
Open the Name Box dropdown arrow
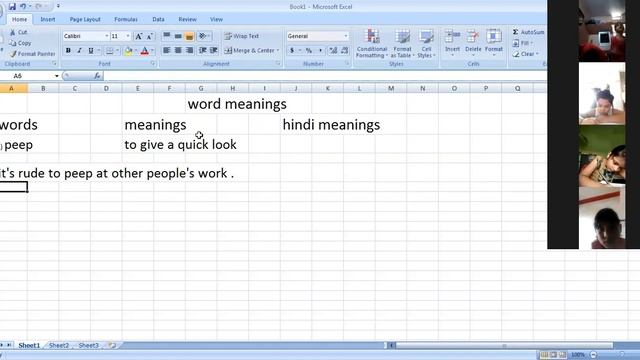click(x=57, y=76)
